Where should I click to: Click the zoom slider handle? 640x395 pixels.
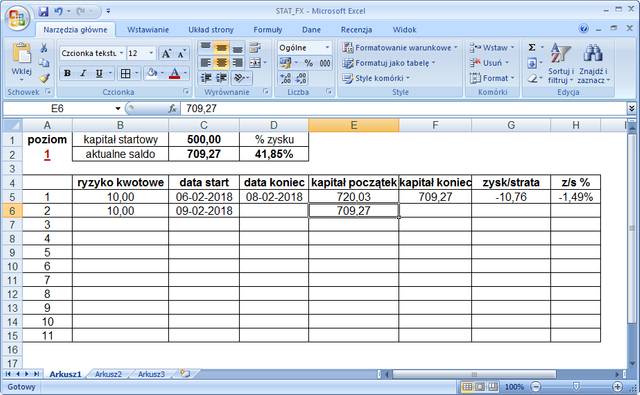[576, 386]
